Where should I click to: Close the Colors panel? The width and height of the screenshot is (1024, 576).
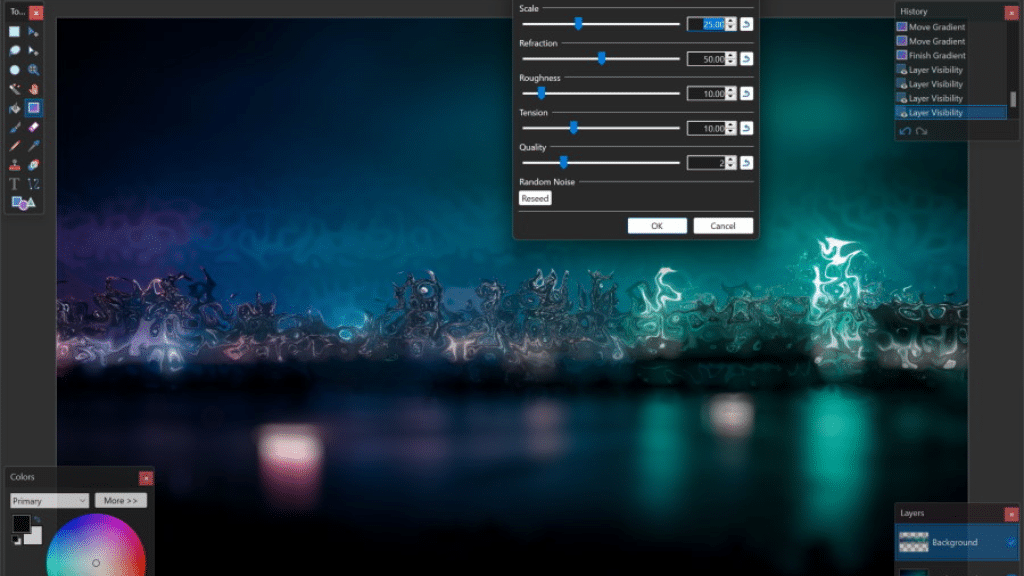coord(146,478)
